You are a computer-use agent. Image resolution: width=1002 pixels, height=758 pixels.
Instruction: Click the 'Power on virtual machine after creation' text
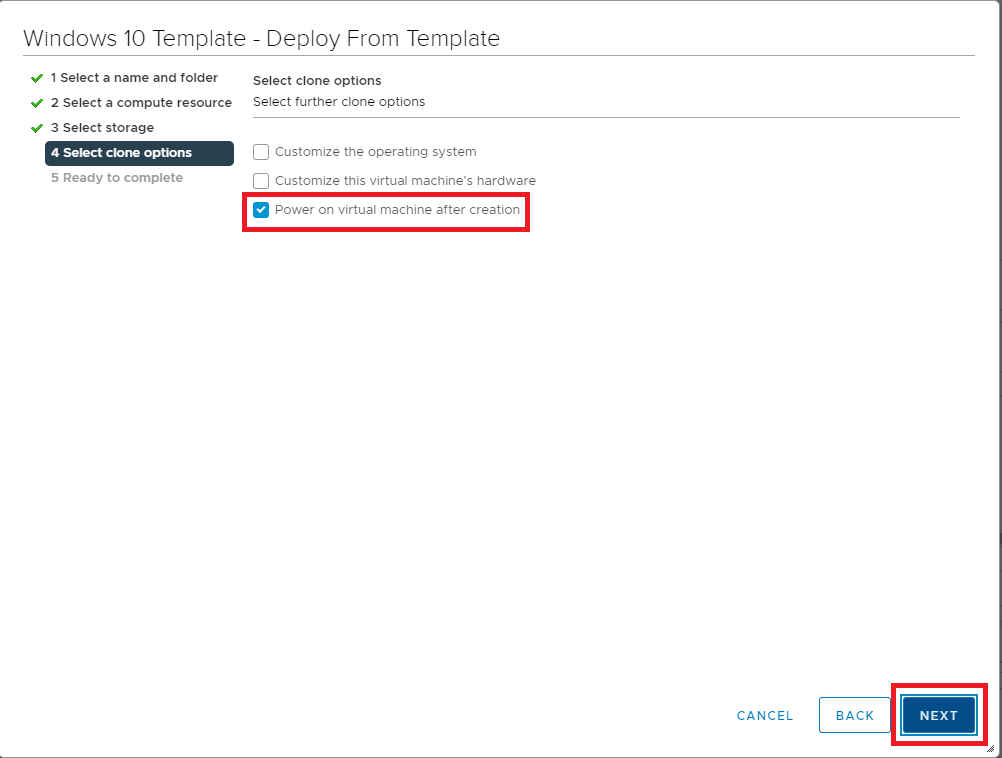click(x=397, y=210)
